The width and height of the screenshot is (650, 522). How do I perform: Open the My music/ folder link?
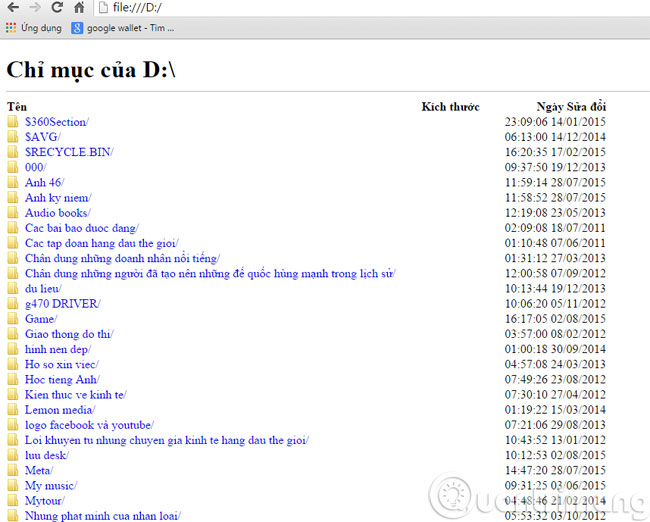tap(51, 486)
